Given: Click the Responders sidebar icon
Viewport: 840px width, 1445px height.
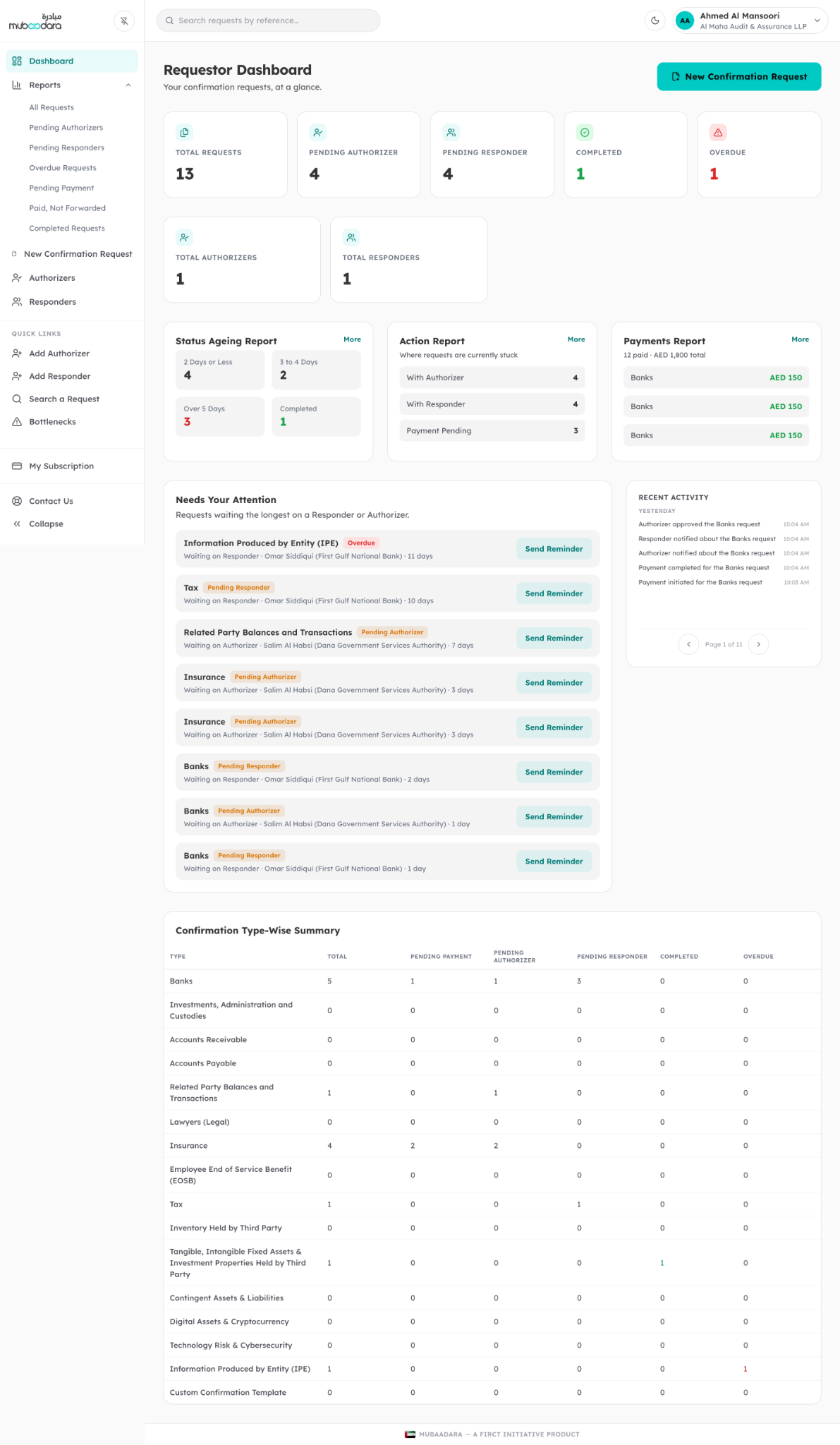Looking at the screenshot, I should [17, 302].
